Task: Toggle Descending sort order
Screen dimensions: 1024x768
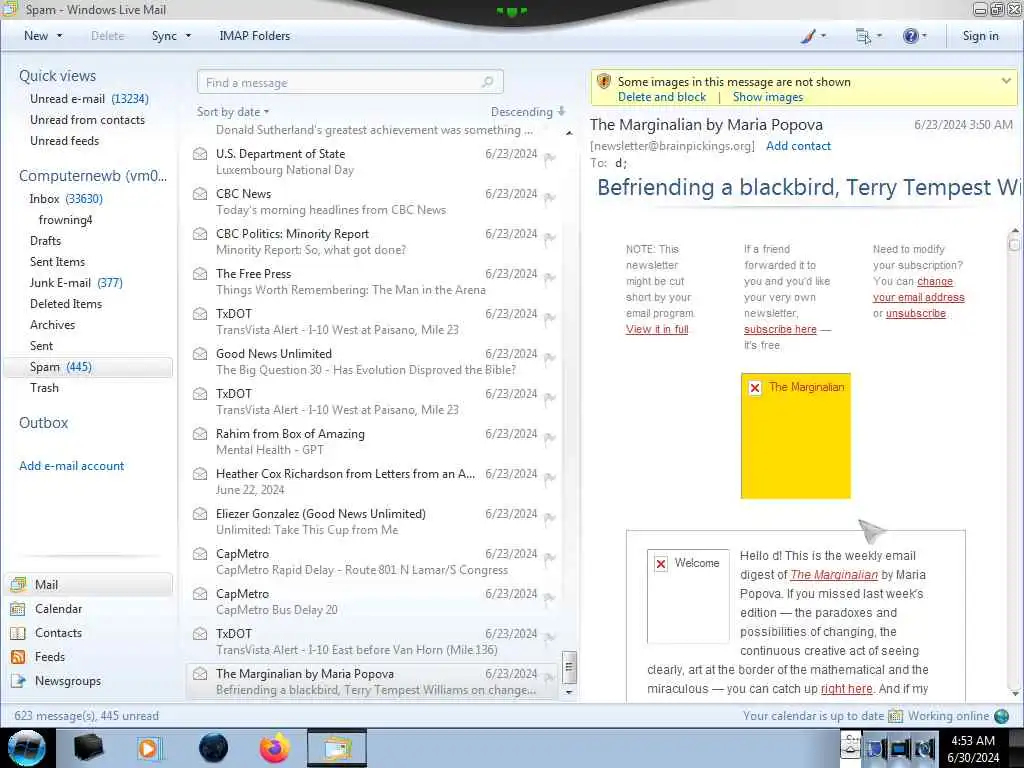Action: [x=528, y=112]
